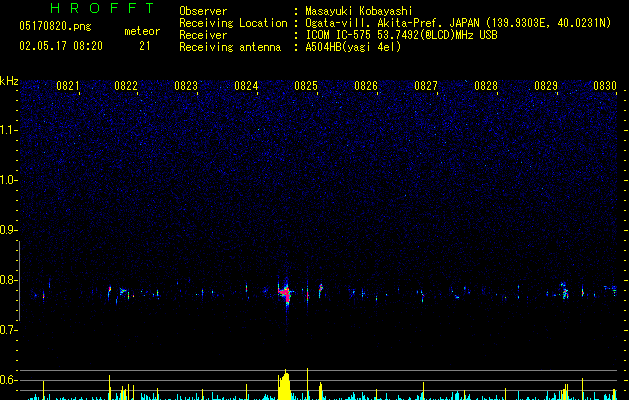Image resolution: width=629 pixels, height=400 pixels.
Task: Click the meteor count value 21
Action: [x=145, y=46]
